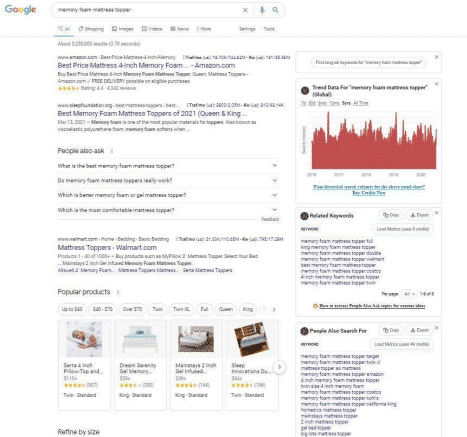Open the Sleep Innovations product image
The image size is (467, 437).
[252, 339]
